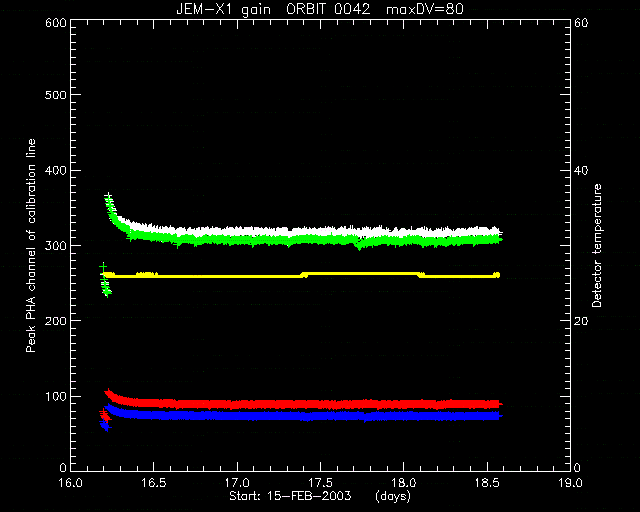
Task: Click the 100 tick label on left axis
Action: (x=56, y=396)
